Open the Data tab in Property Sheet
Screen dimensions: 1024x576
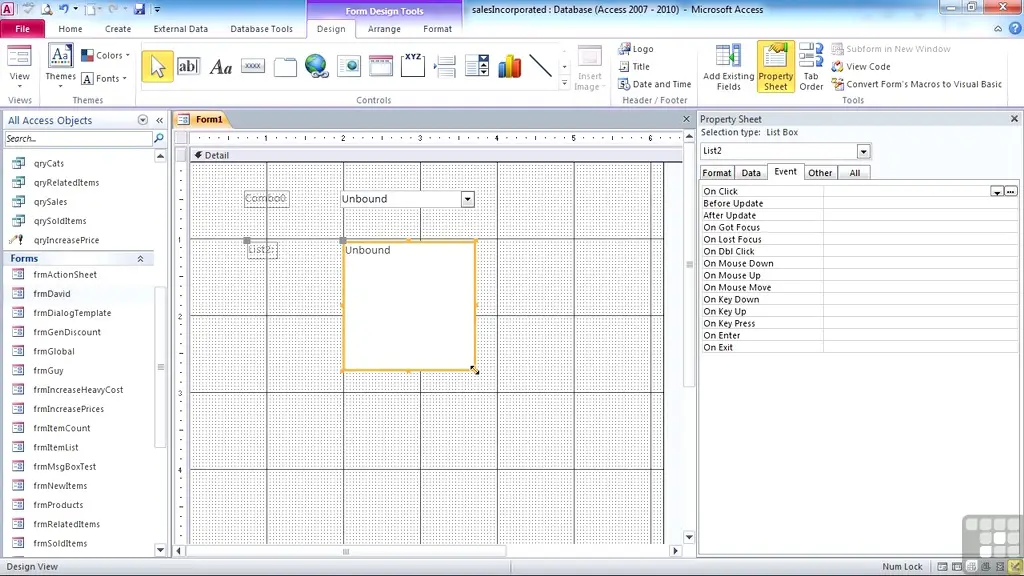pos(751,173)
